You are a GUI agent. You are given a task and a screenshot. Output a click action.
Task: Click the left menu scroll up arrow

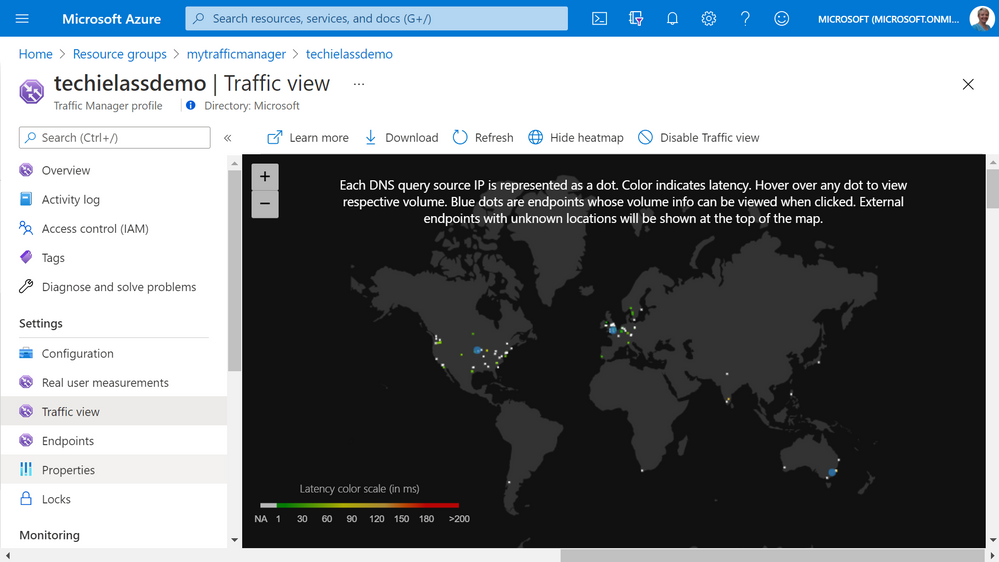234,164
